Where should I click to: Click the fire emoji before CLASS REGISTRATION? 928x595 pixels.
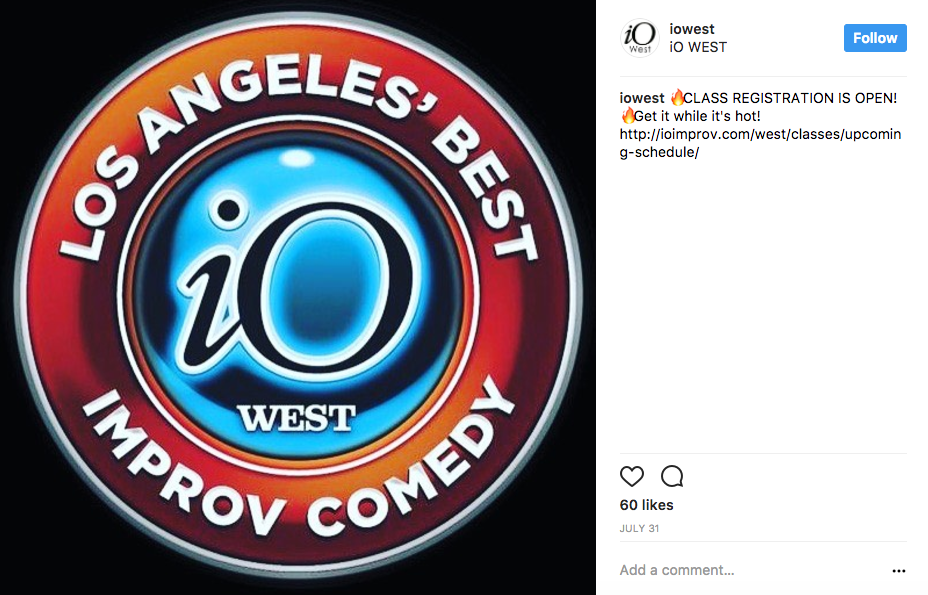pos(677,97)
